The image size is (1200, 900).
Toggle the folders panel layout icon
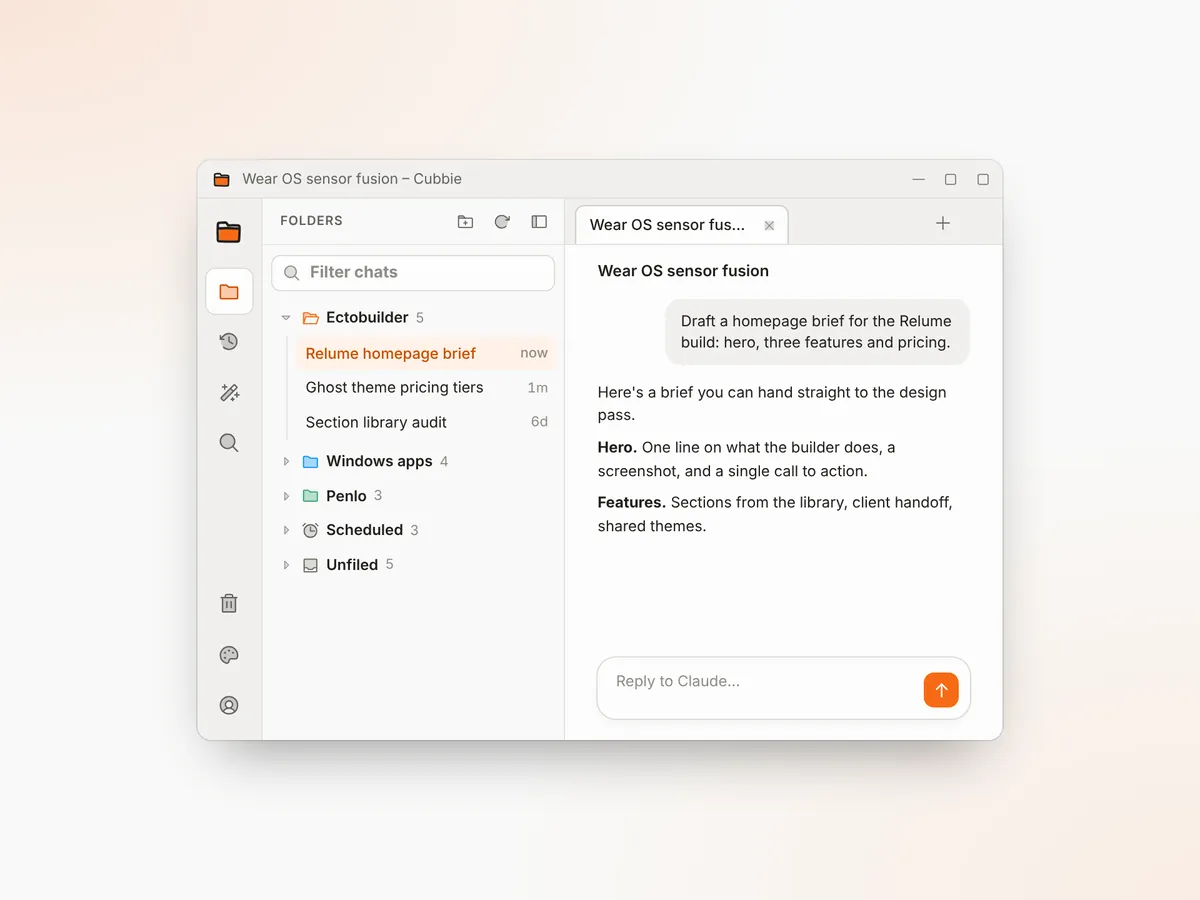(539, 222)
